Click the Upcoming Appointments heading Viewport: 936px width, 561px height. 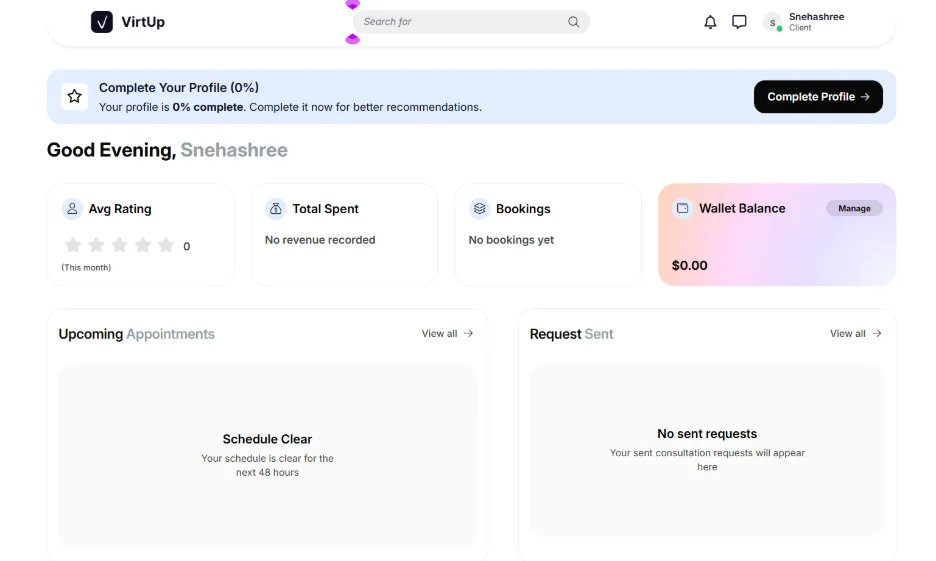136,334
